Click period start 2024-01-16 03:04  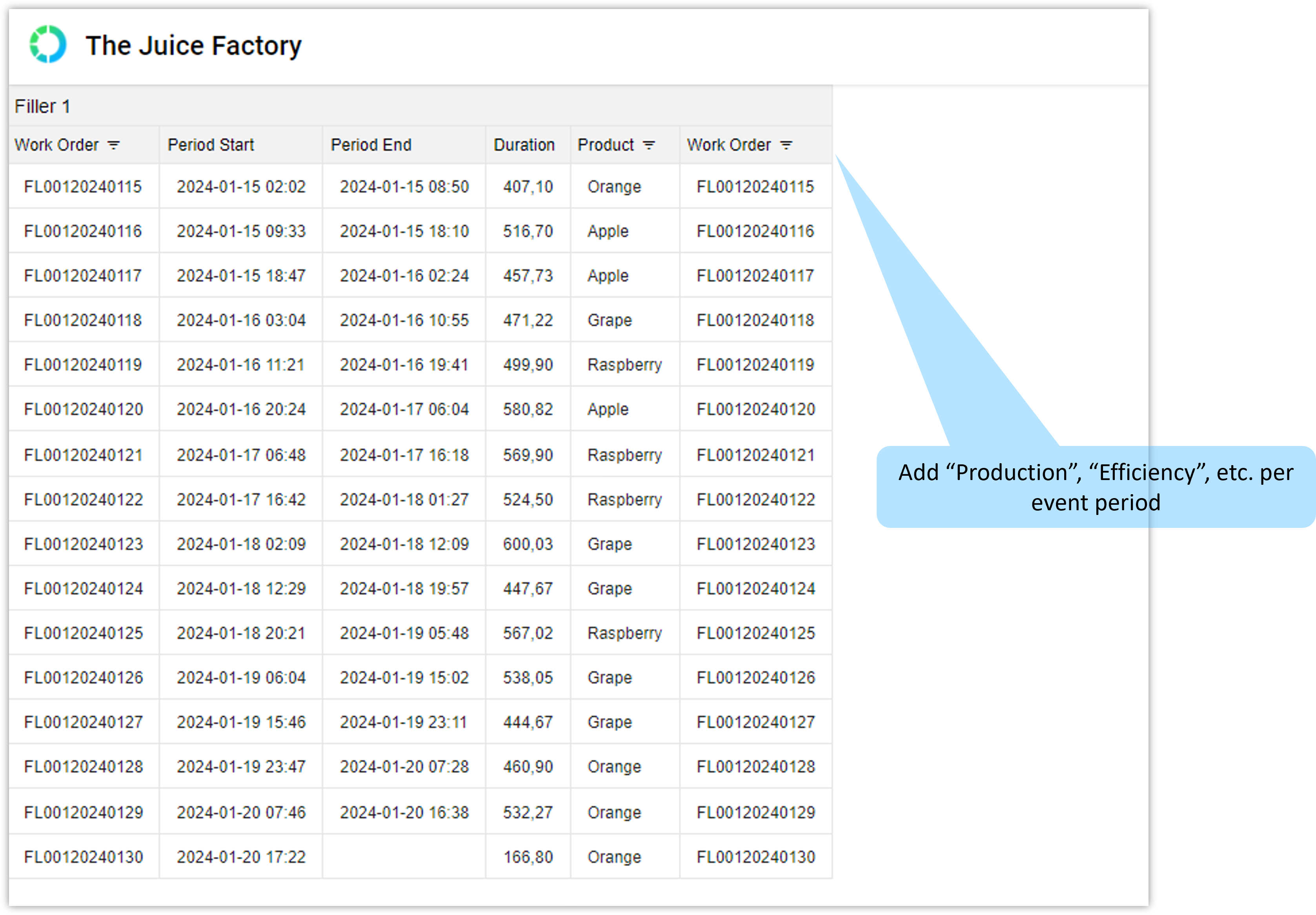pyautogui.click(x=241, y=320)
